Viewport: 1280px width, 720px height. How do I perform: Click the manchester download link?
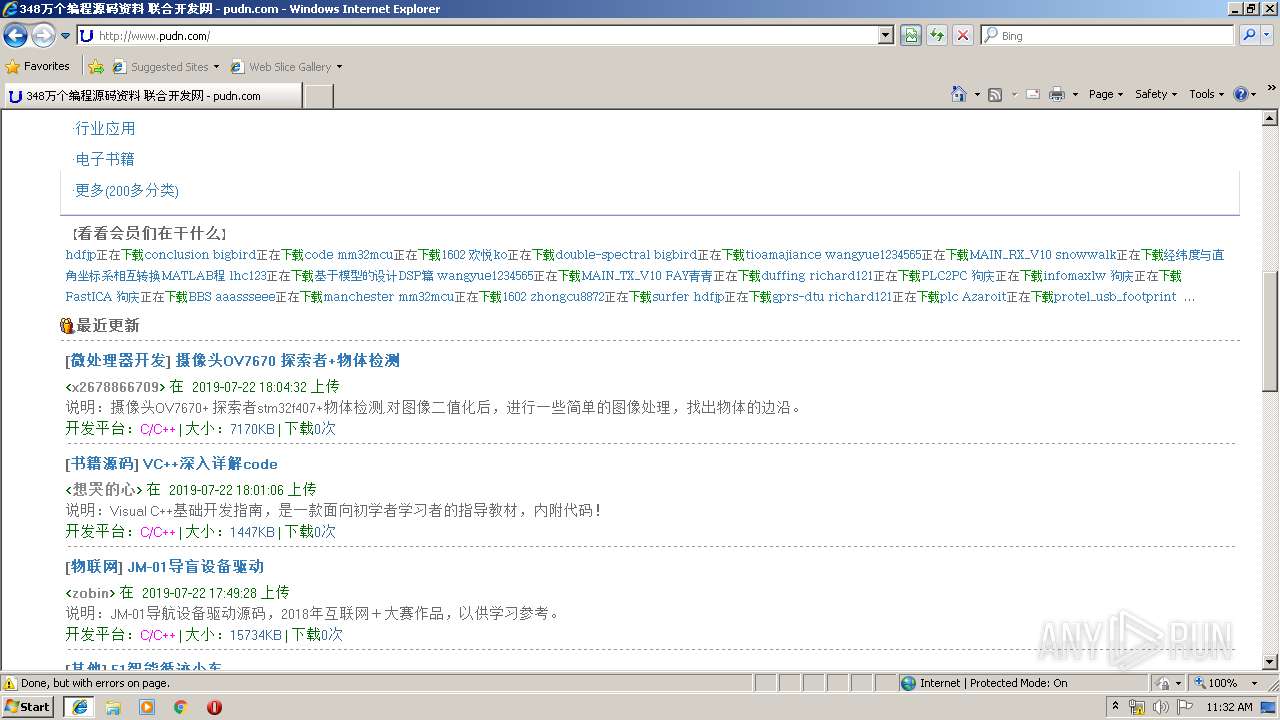358,297
